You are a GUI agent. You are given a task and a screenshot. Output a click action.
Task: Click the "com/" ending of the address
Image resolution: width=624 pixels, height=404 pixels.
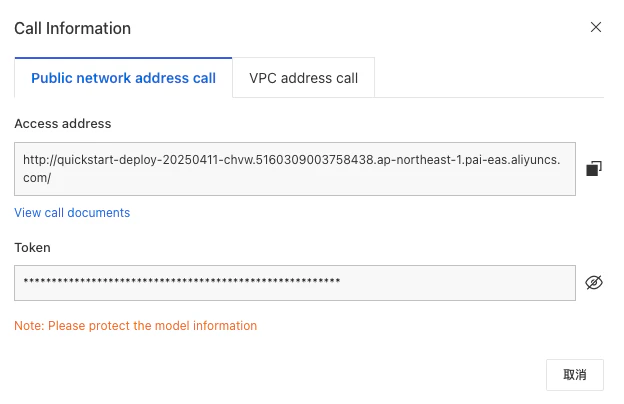[37, 178]
